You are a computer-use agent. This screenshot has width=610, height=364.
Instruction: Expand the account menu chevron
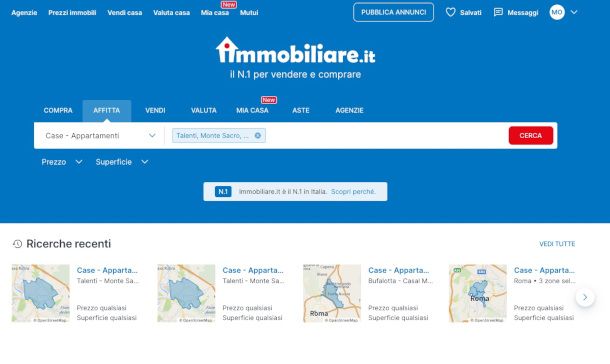[x=574, y=12]
